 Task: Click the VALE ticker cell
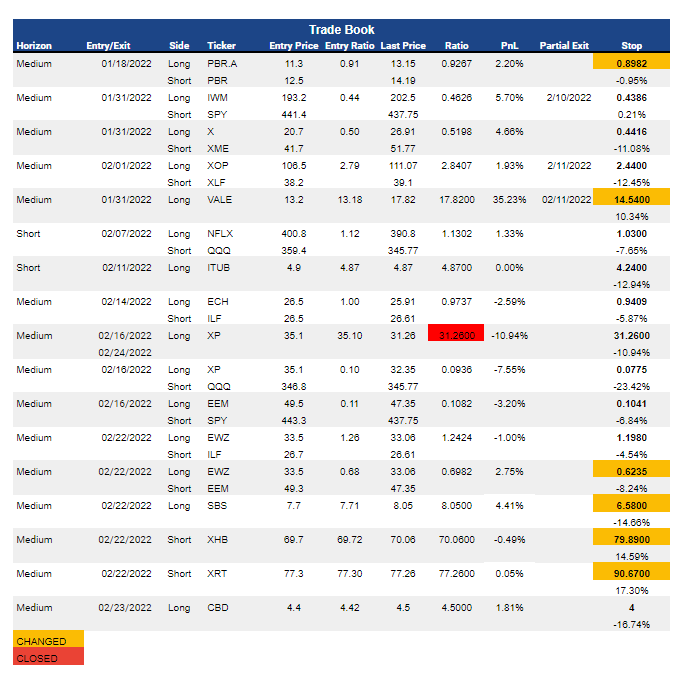coord(219,199)
